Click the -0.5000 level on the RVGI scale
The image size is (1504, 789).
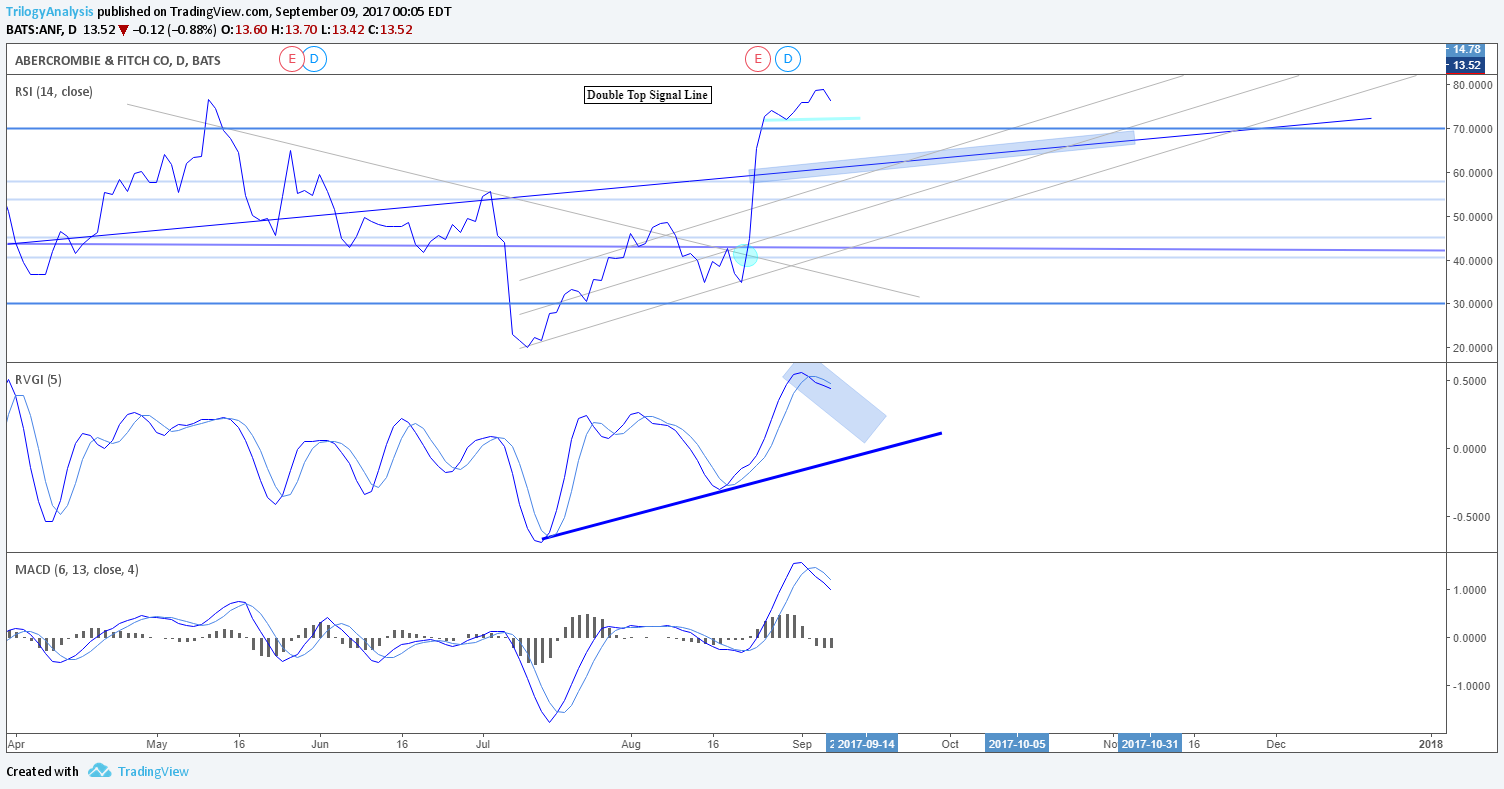[x=1473, y=517]
